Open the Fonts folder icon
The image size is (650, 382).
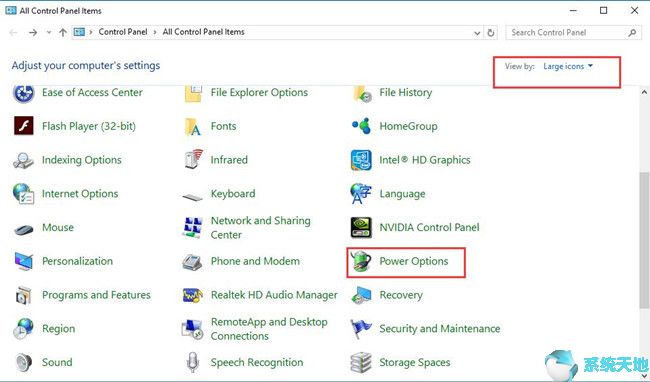193,126
